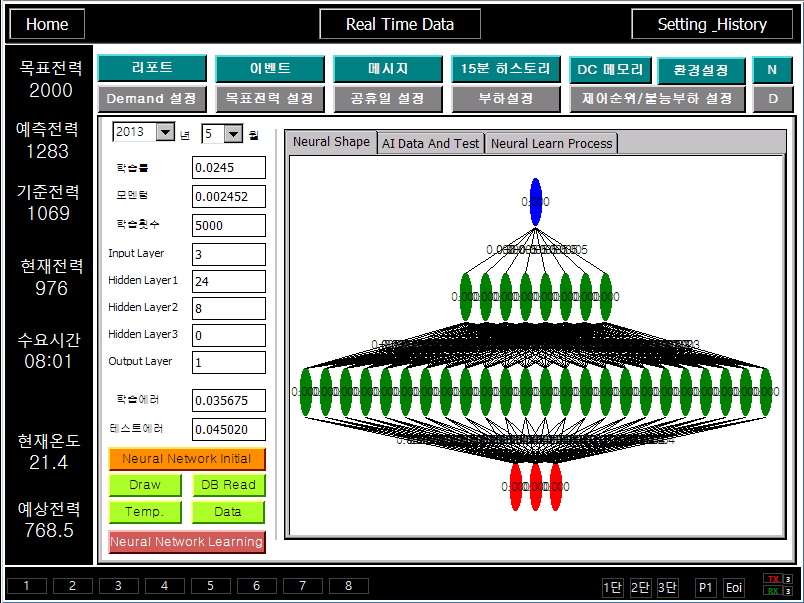The width and height of the screenshot is (804, 603).
Task: Click the Temp. button
Action: point(145,512)
